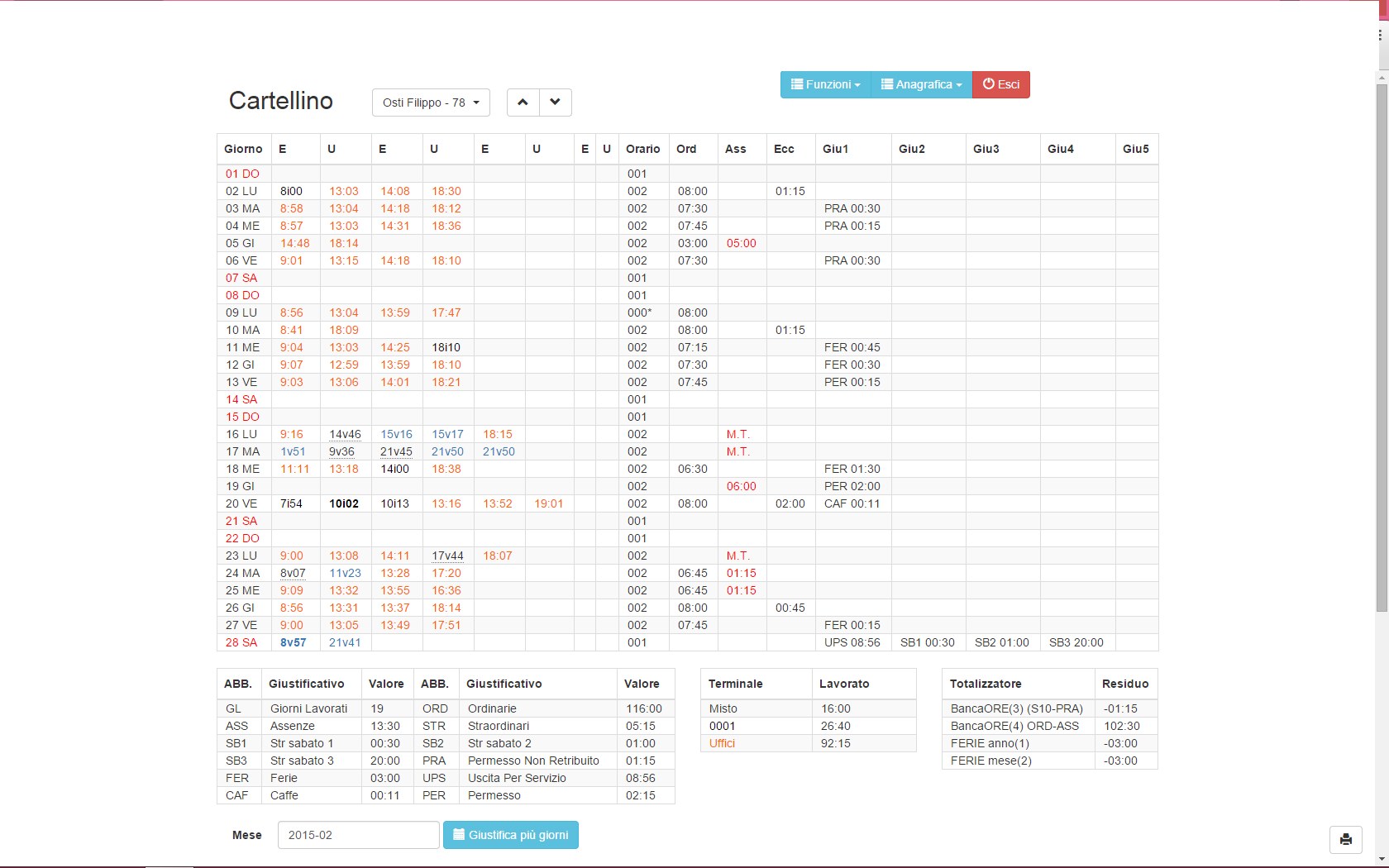Screen dimensions: 1389x868
Task: Click FERIE mese(2) totalizer row
Action: point(1050,761)
